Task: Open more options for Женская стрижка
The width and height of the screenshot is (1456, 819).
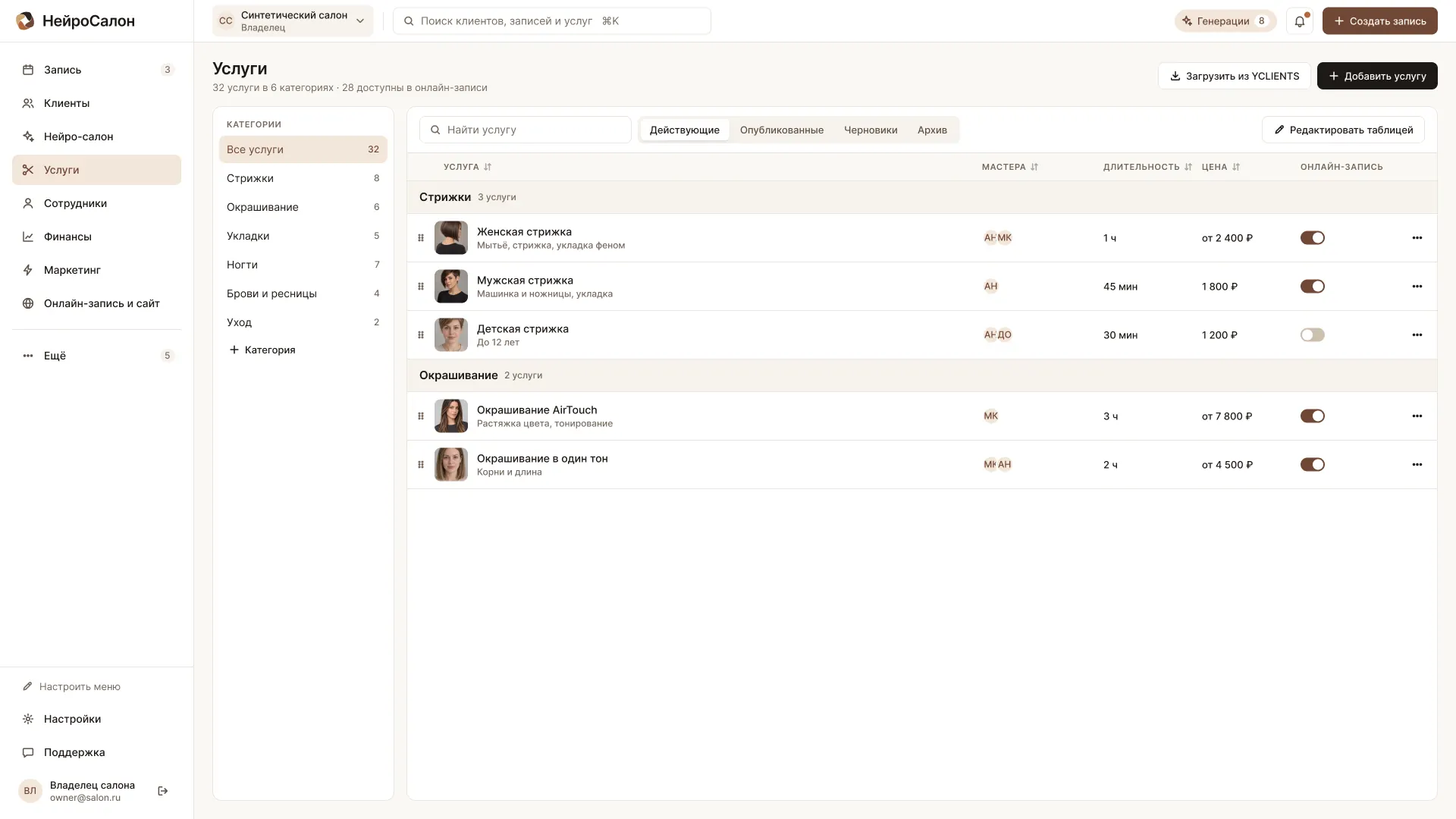Action: [1417, 238]
